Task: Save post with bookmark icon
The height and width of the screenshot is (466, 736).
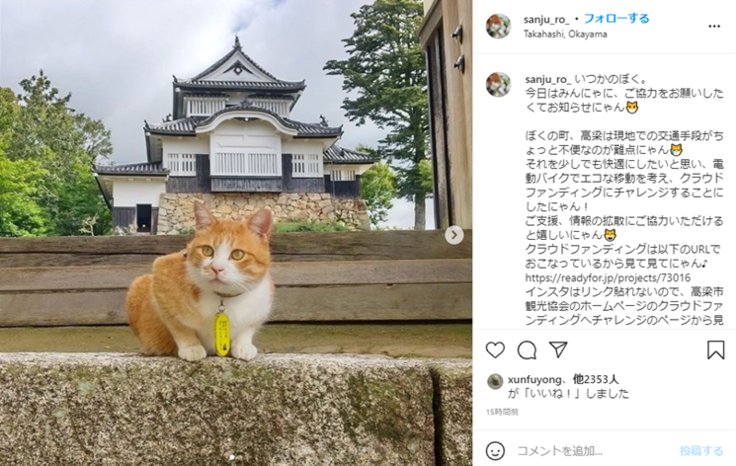Action: pos(716,350)
